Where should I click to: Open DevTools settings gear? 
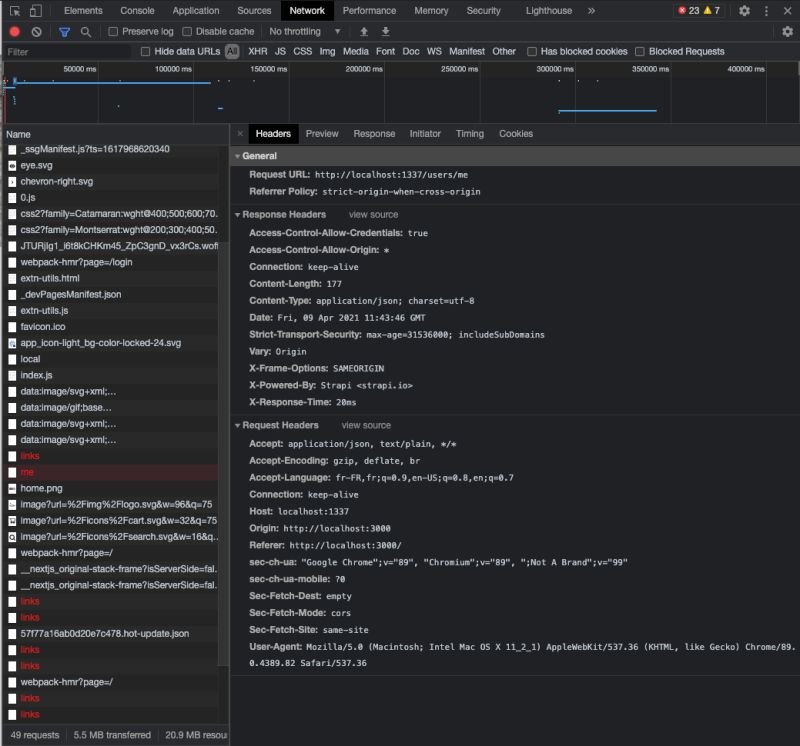pos(744,11)
